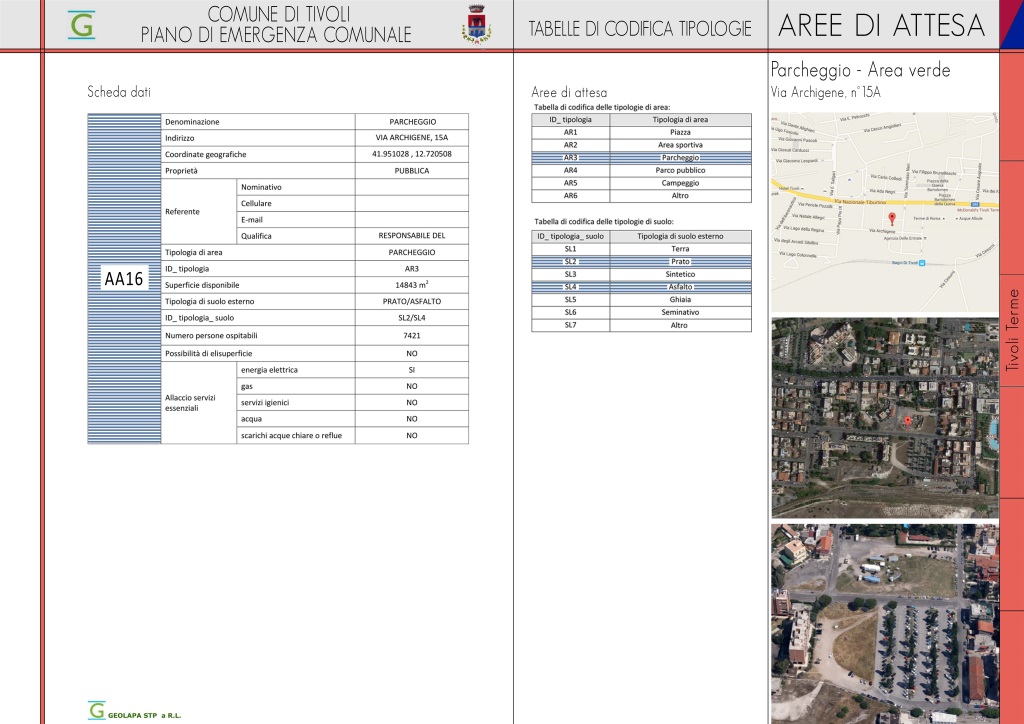This screenshot has height=724, width=1024.
Task: Open the parking lot aerial photo
Action: (885, 623)
